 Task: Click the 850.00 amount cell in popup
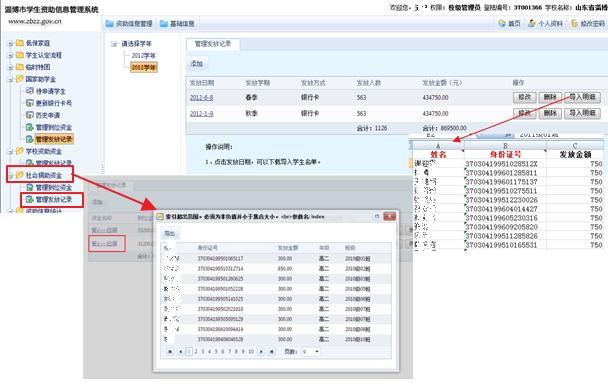[x=285, y=268]
